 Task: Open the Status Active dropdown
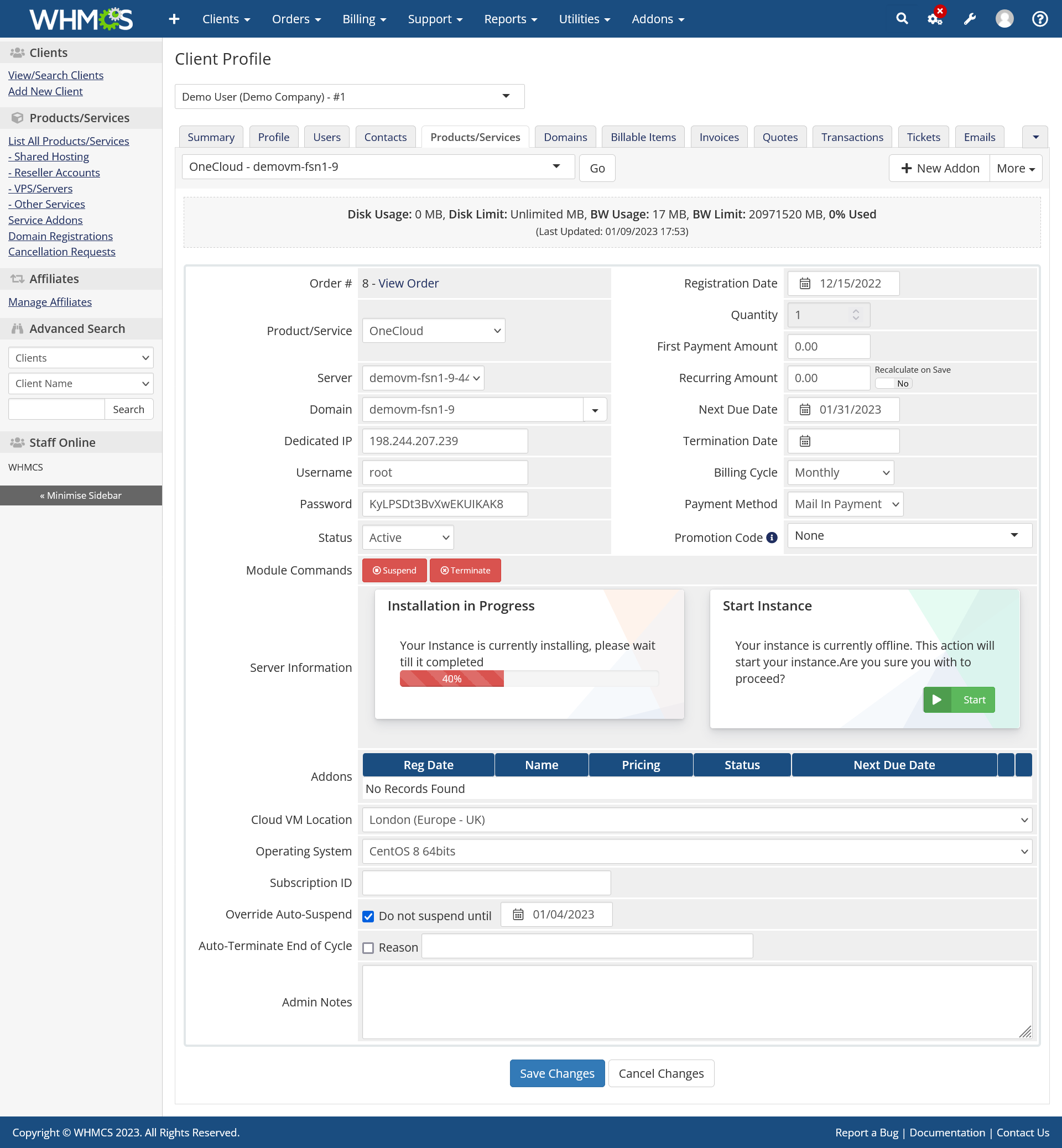click(x=408, y=538)
